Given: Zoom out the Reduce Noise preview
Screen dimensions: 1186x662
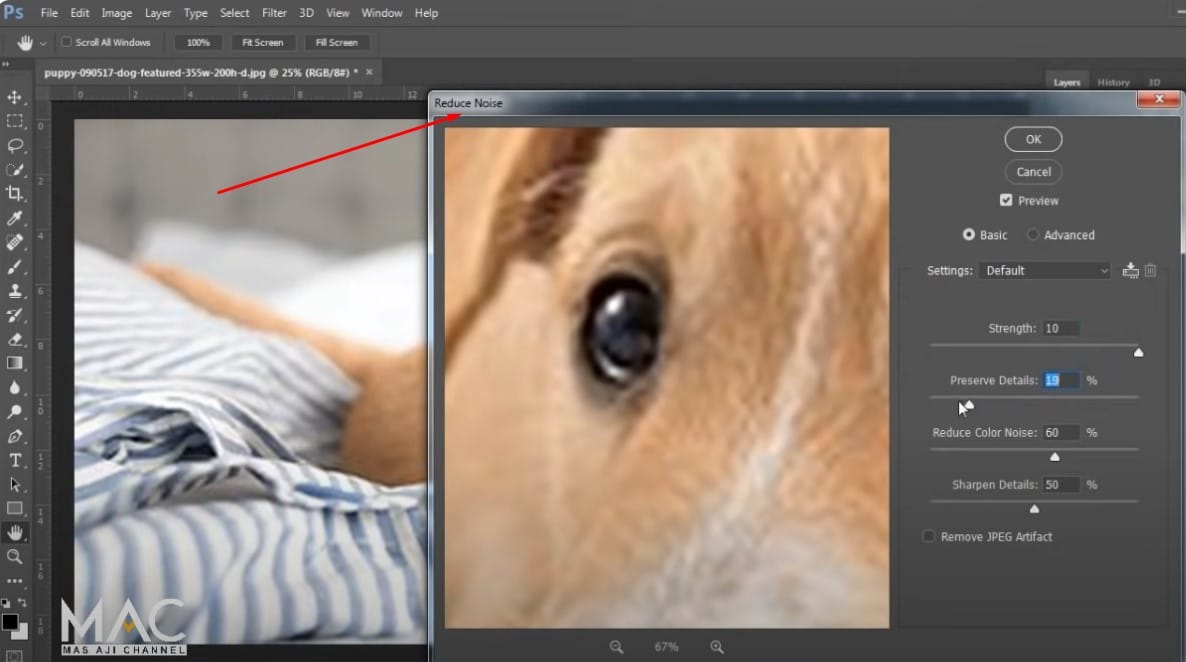Looking at the screenshot, I should [x=616, y=647].
